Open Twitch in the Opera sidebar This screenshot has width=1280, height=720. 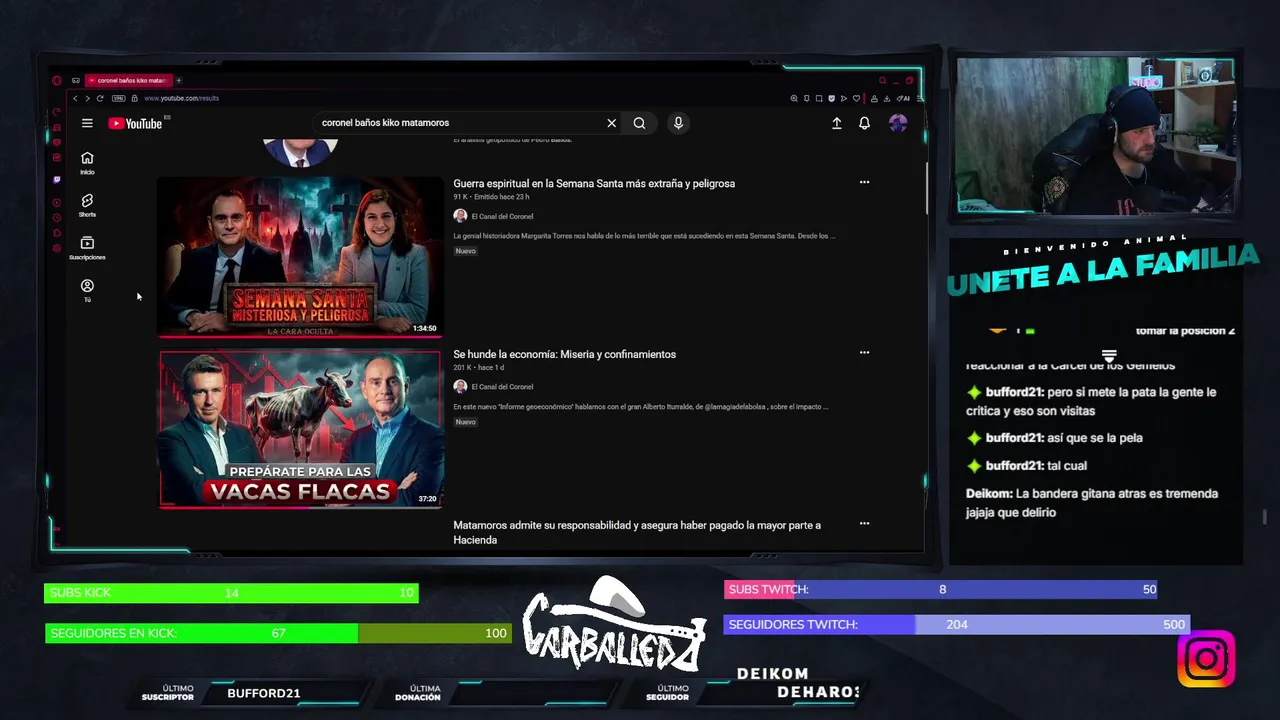56,180
